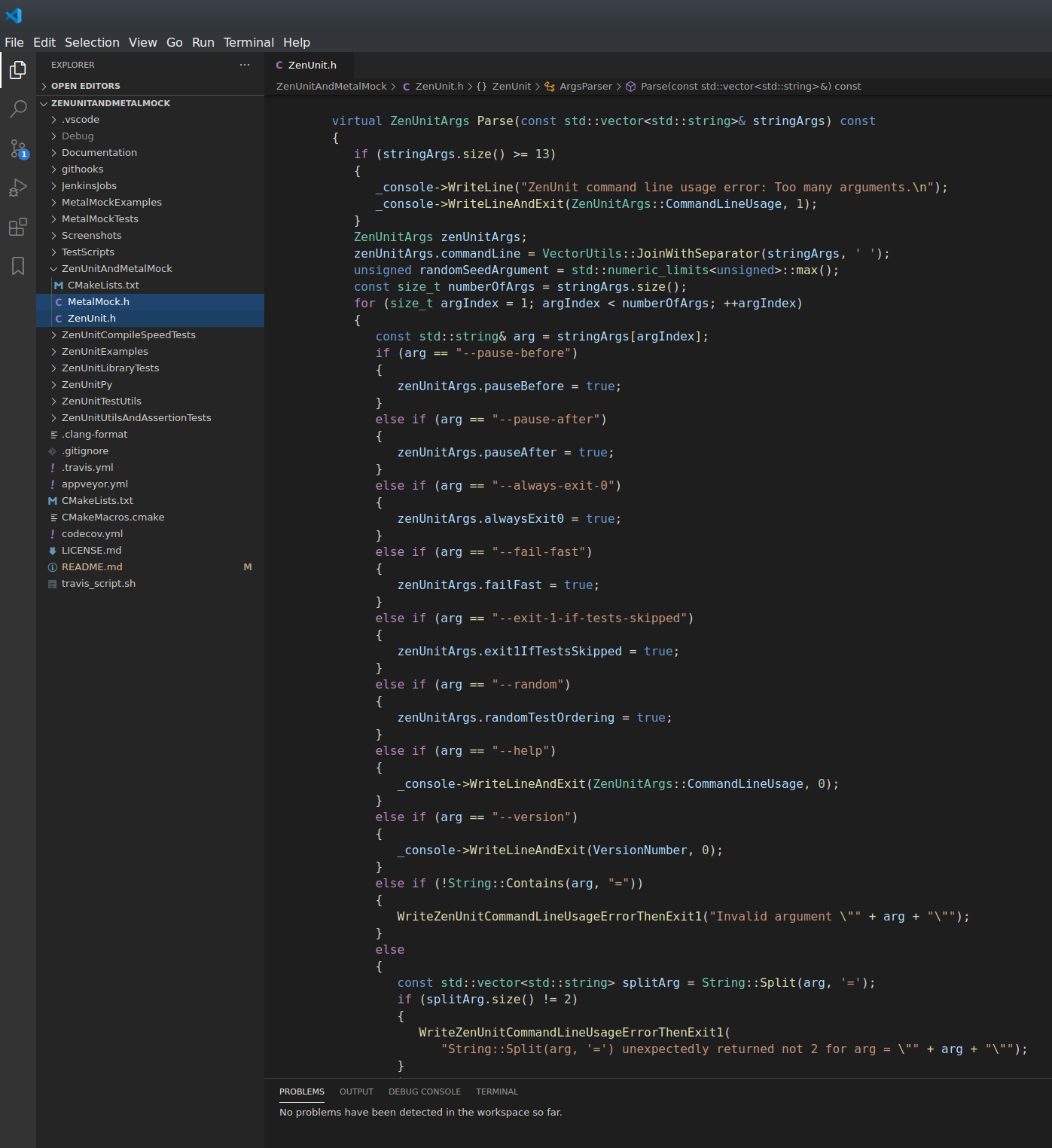Click the ArgsParser class icon in breadcrumb
Image resolution: width=1052 pixels, height=1148 pixels.
pos(550,87)
